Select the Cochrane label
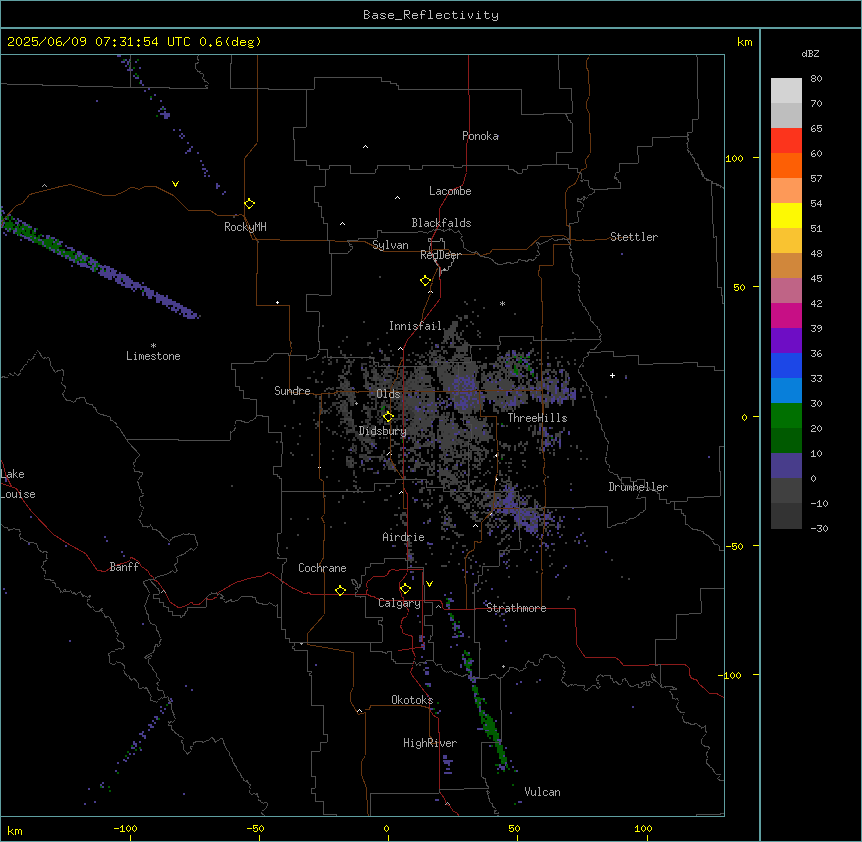 point(322,568)
